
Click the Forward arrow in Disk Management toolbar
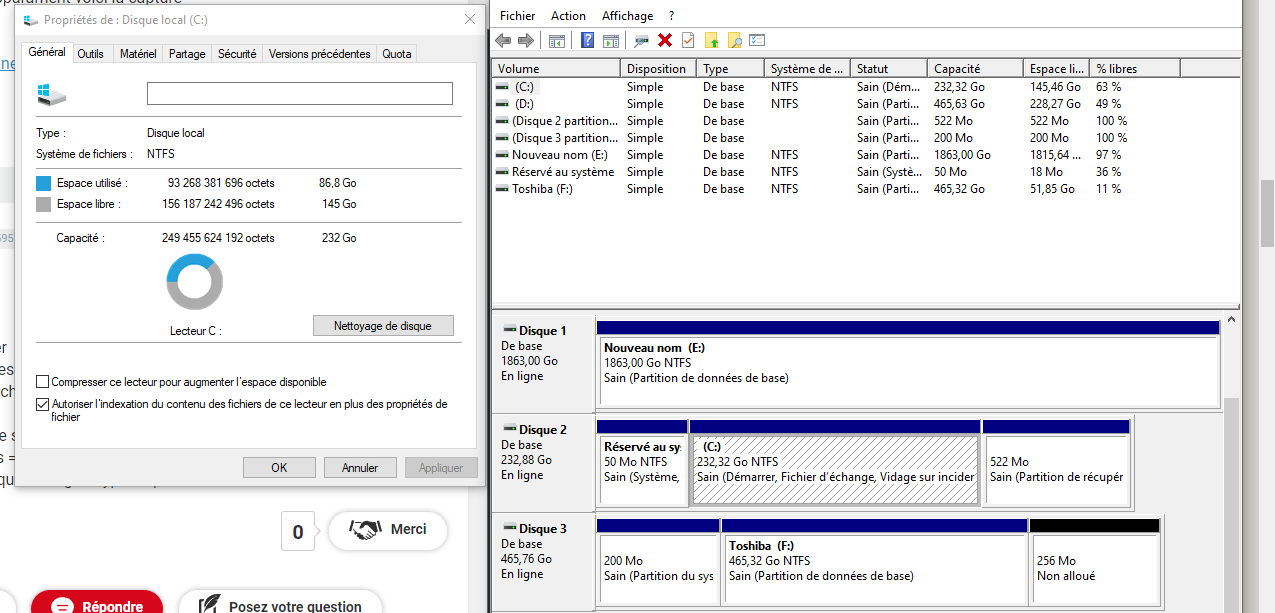[525, 40]
